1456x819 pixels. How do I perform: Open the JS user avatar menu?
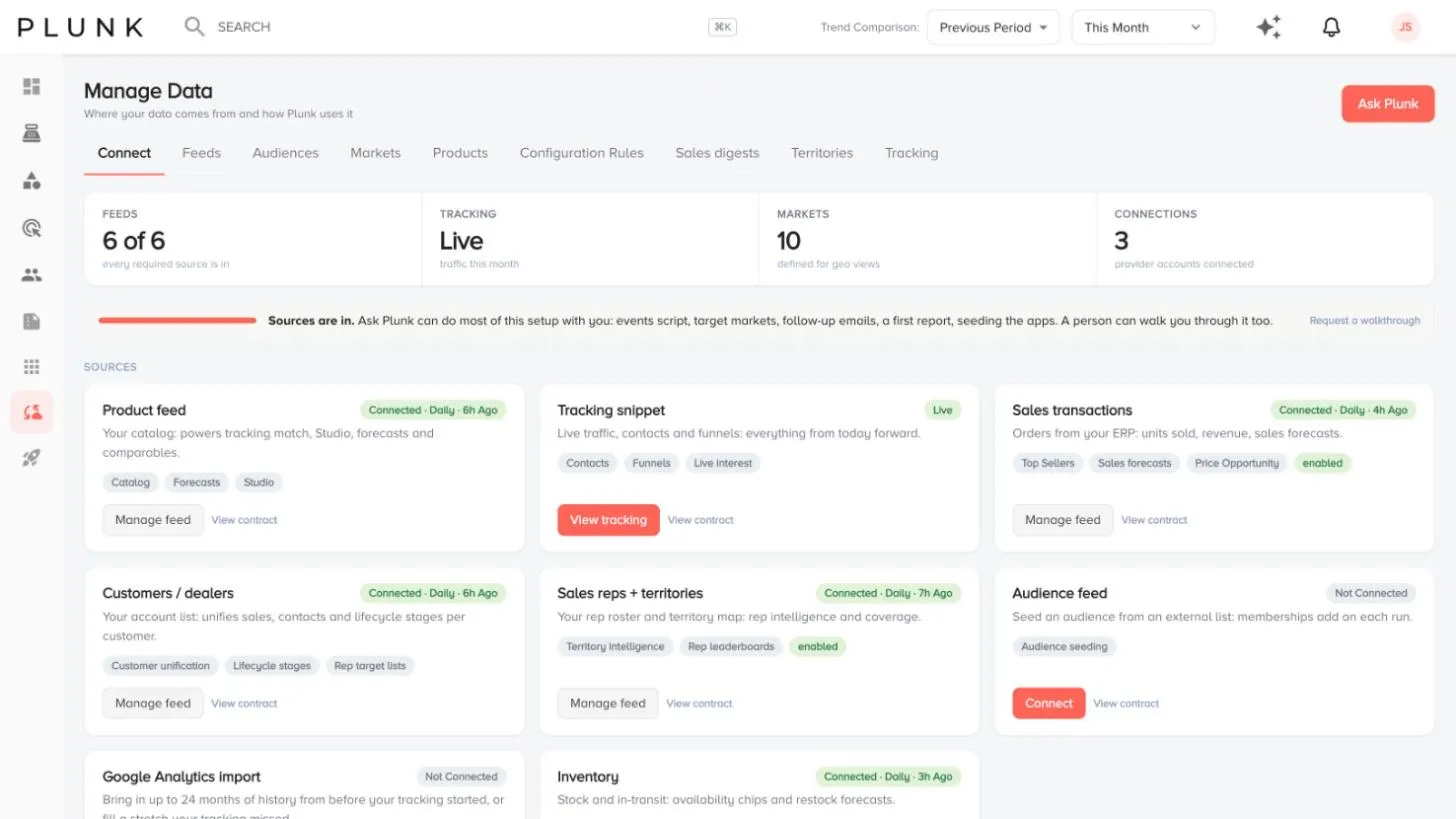(x=1405, y=27)
